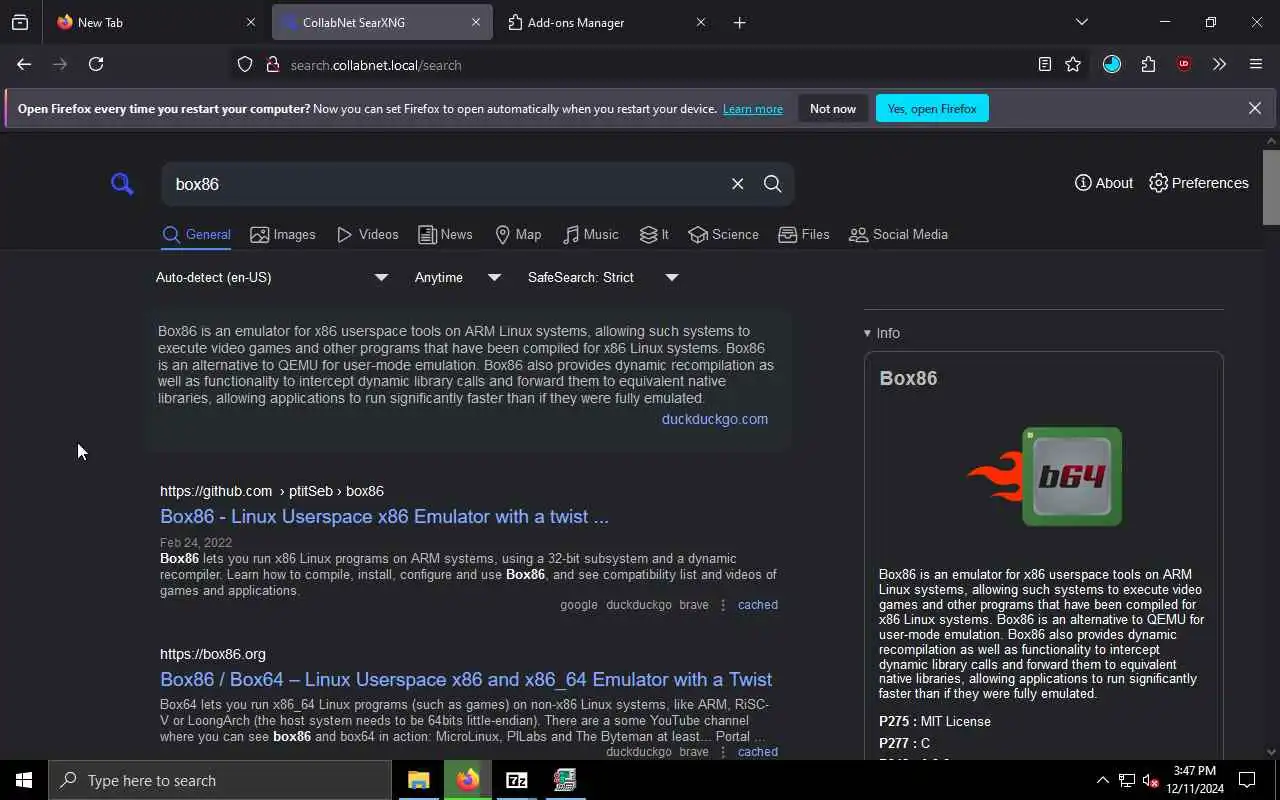Submit search with the magnifier button

coord(772,184)
